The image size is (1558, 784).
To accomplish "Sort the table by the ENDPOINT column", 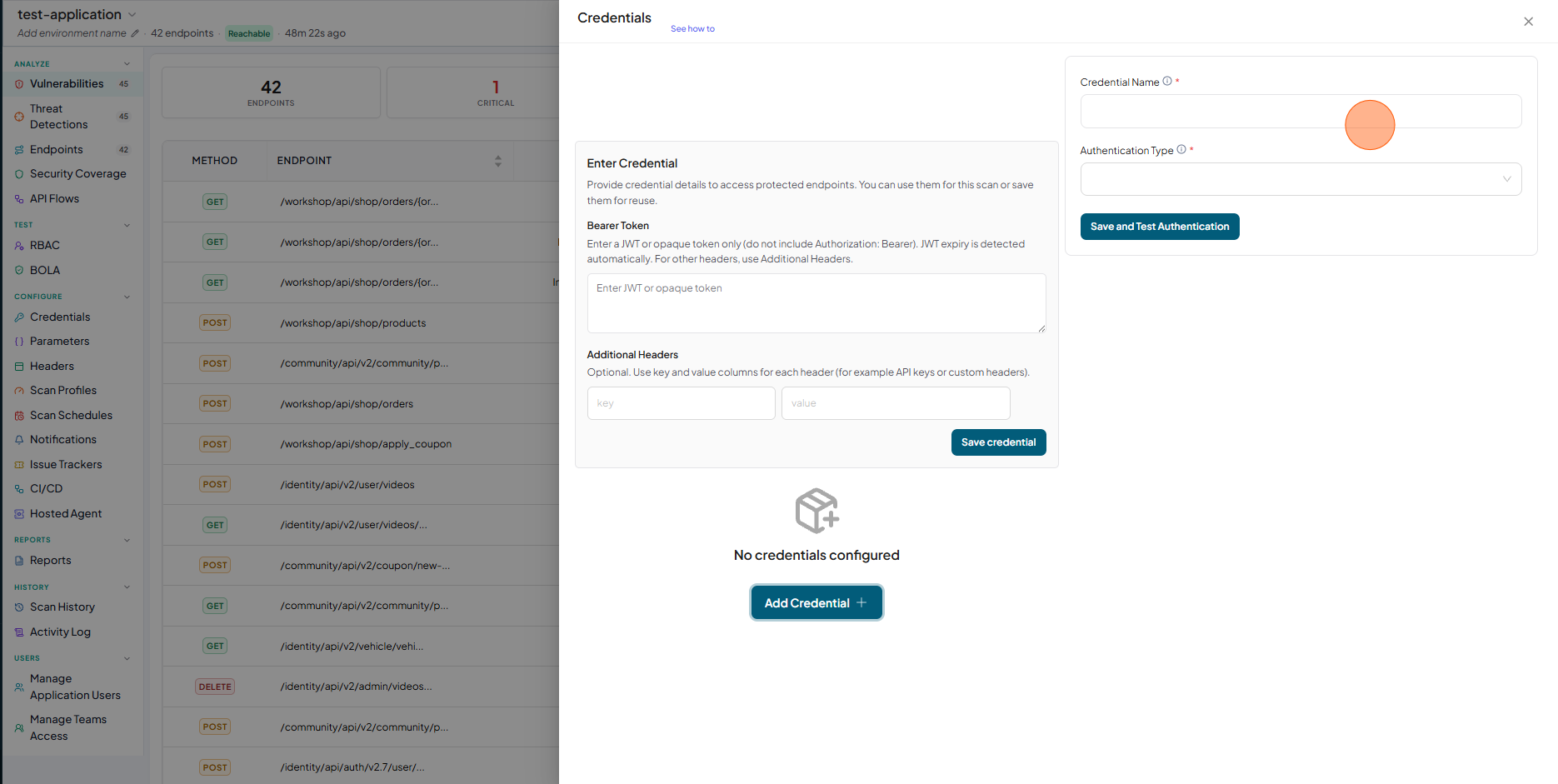I will pos(498,161).
